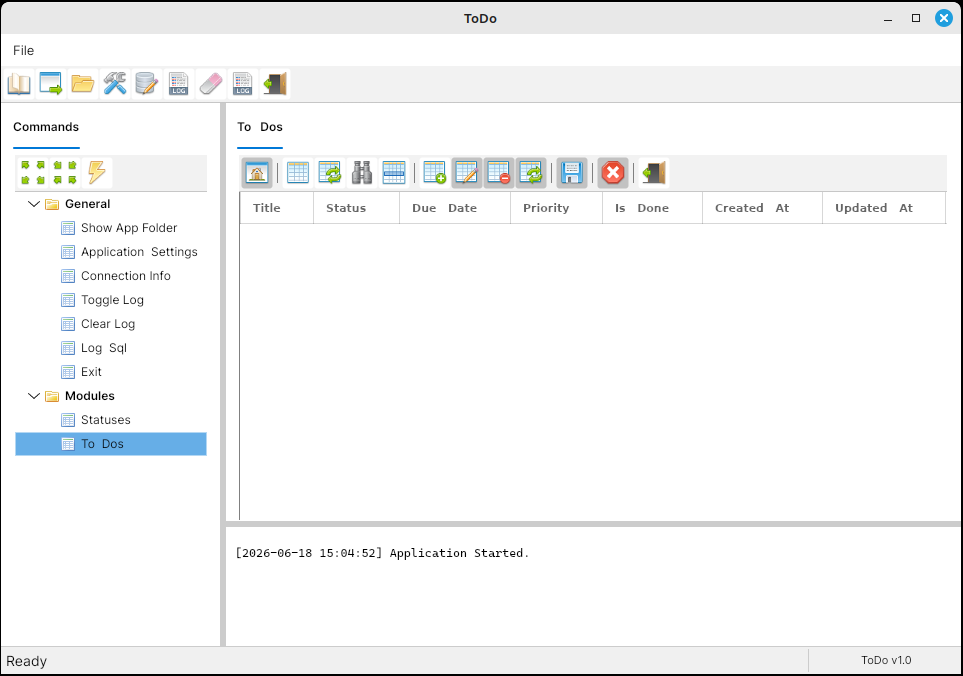This screenshot has height=676, width=963.
Task: Open settings with hammer and wrench icon
Action: [x=115, y=84]
